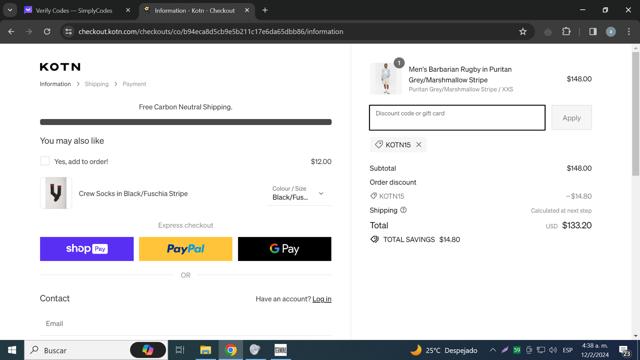
Task: Click the free shipping progress bar
Action: click(186, 122)
